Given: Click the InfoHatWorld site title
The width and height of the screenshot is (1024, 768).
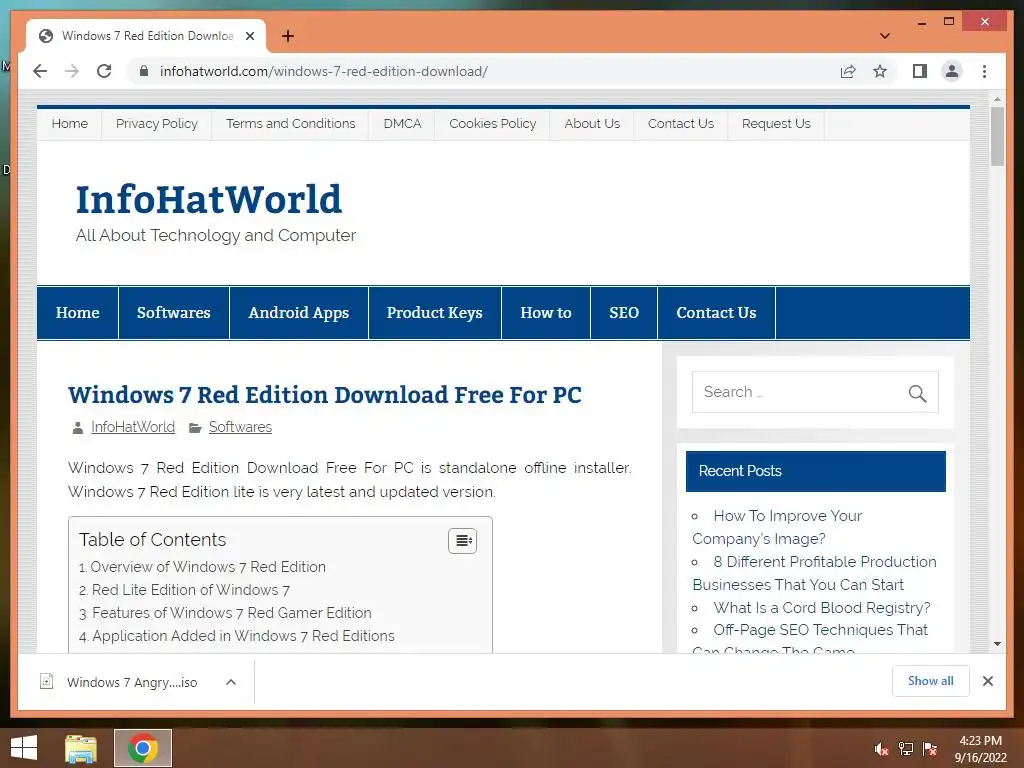Looking at the screenshot, I should (x=209, y=199).
